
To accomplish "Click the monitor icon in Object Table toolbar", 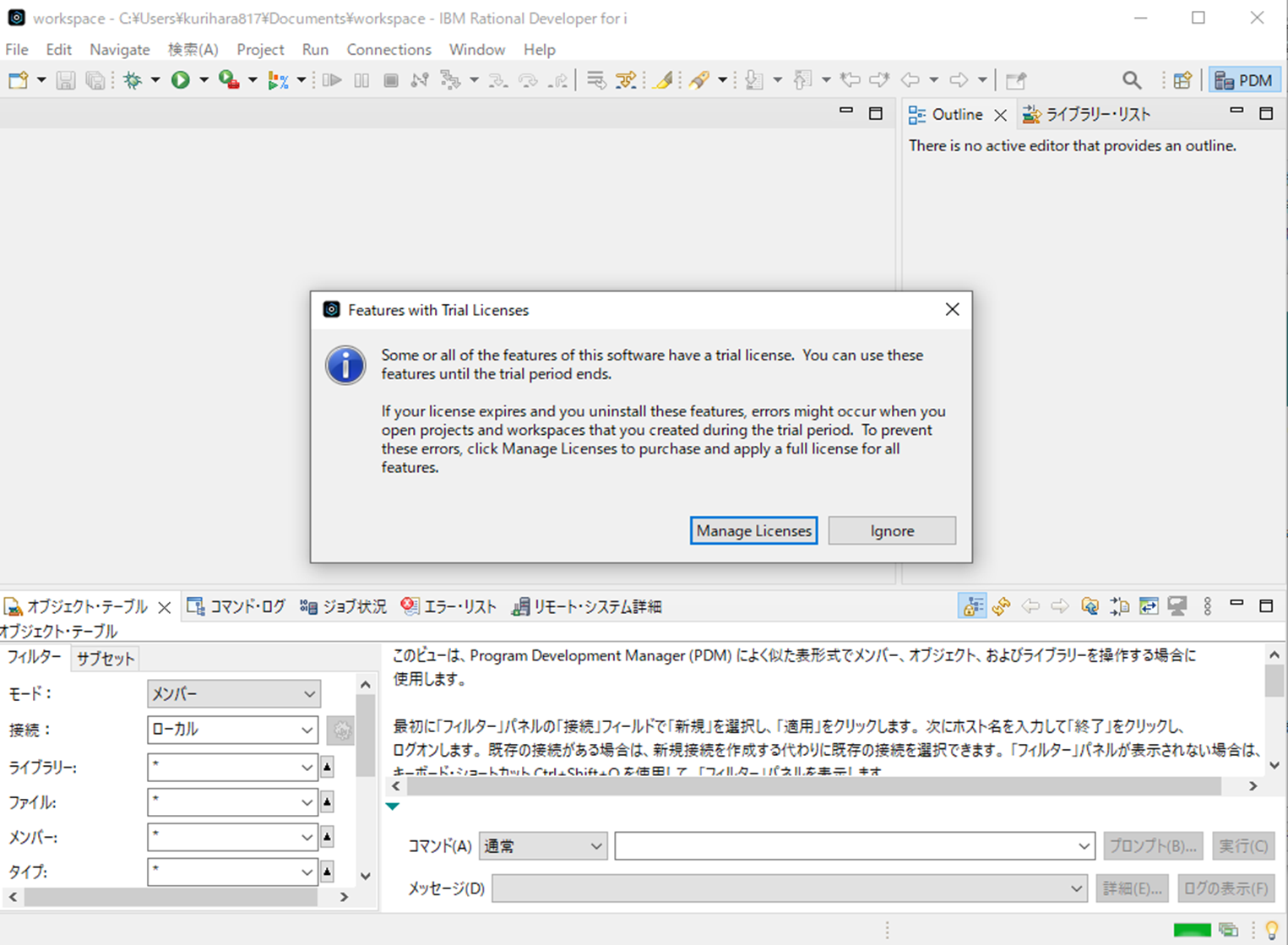I will click(1177, 606).
